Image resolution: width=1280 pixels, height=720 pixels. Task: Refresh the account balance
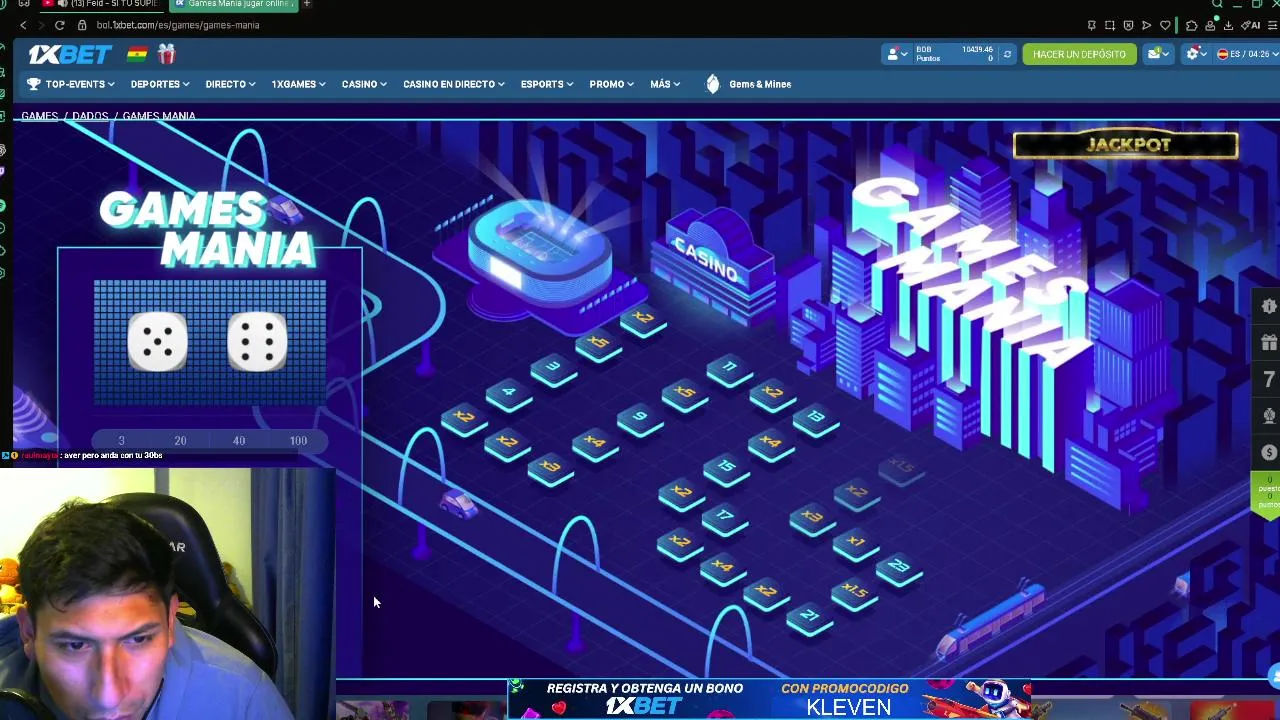[1007, 54]
